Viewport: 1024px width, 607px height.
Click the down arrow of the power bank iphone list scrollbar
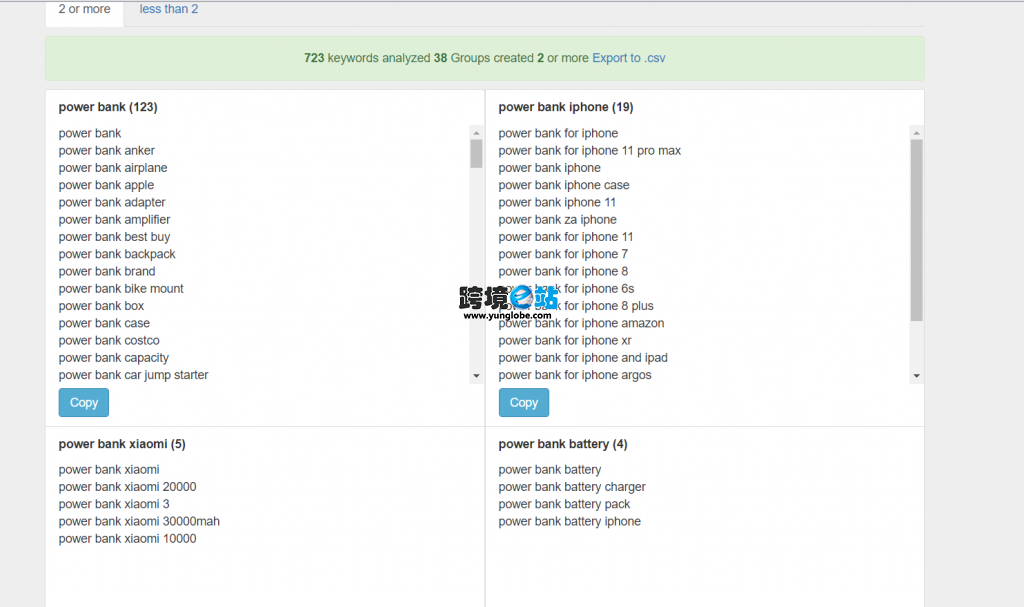tap(916, 376)
